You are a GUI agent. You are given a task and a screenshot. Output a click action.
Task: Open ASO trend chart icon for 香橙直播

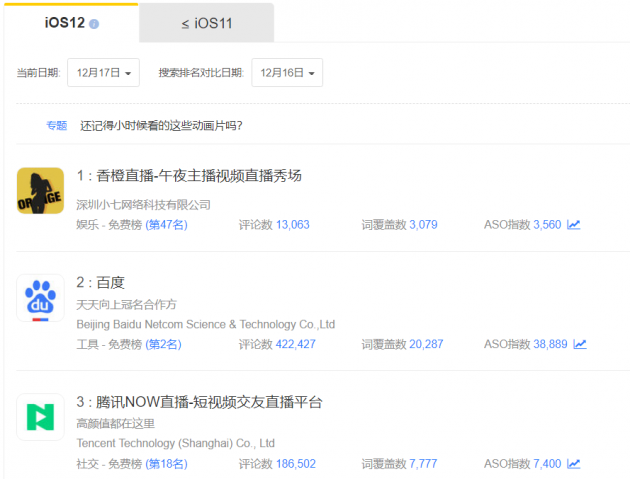pyautogui.click(x=574, y=225)
